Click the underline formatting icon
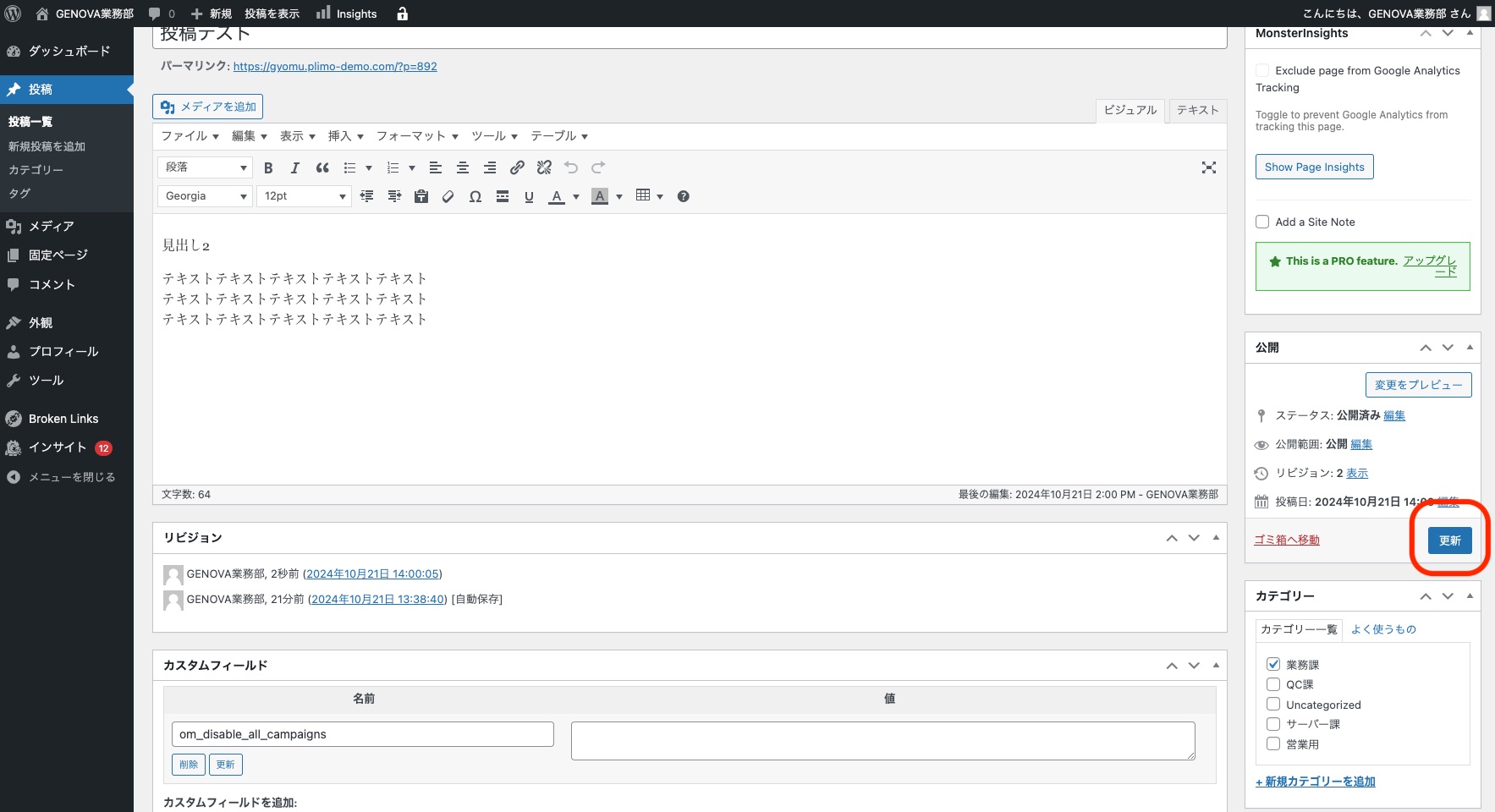The width and height of the screenshot is (1495, 812). [529, 196]
